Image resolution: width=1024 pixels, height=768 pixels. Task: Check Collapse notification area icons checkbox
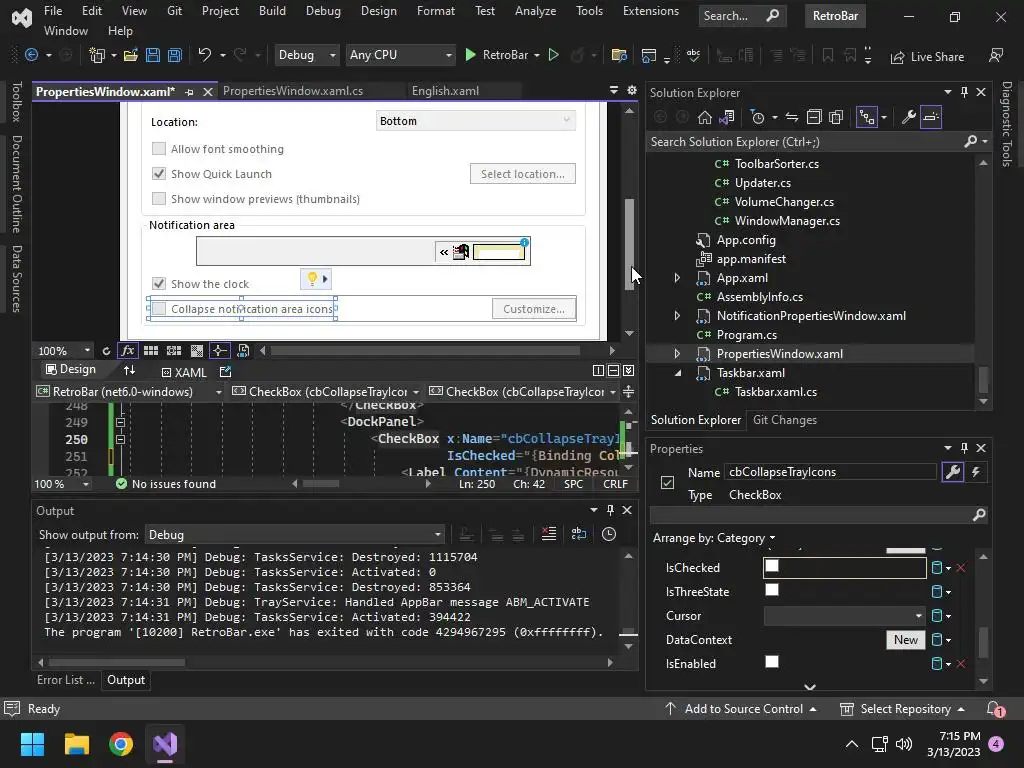click(x=159, y=308)
